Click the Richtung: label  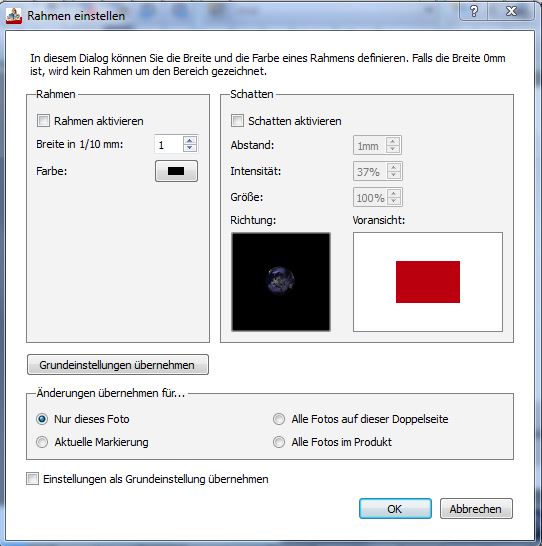253,220
